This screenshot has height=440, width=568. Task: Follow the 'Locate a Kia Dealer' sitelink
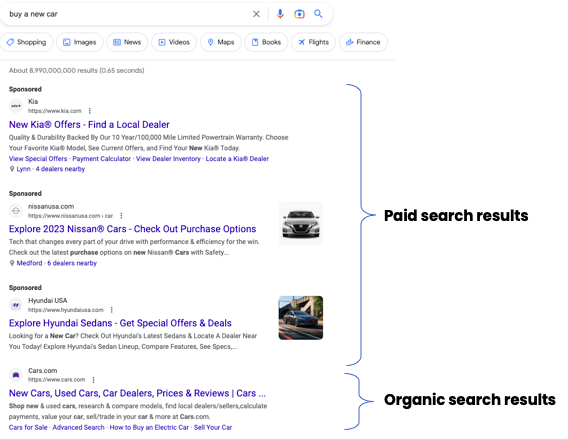click(237, 159)
